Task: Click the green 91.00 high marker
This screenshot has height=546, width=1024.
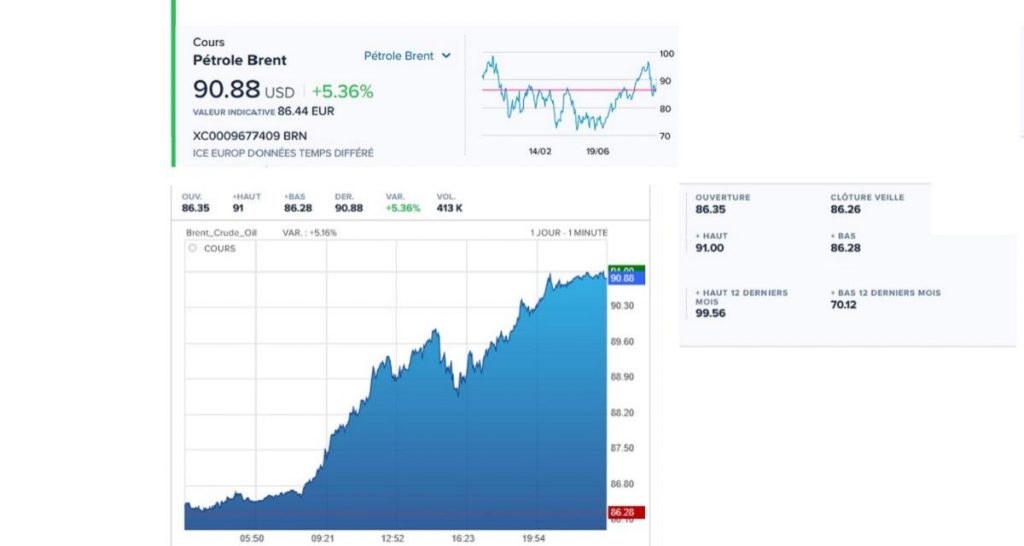Action: [x=626, y=269]
